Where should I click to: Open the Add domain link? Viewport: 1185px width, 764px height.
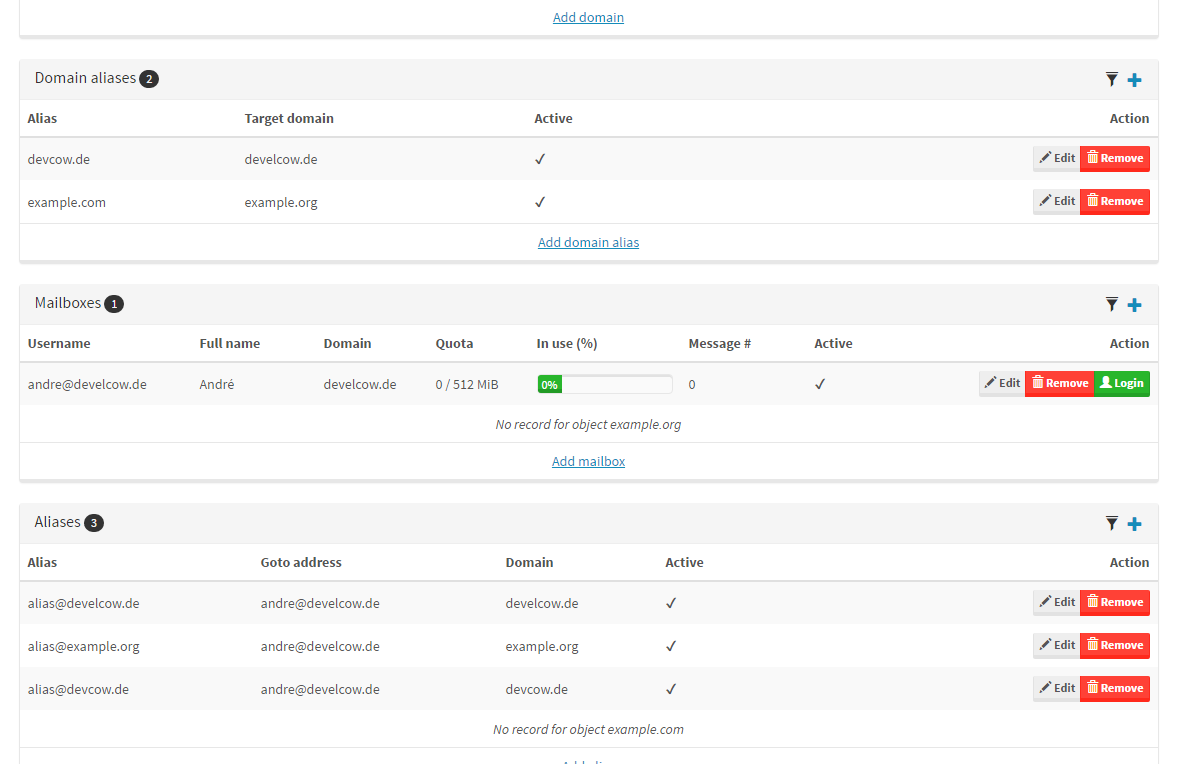(588, 17)
